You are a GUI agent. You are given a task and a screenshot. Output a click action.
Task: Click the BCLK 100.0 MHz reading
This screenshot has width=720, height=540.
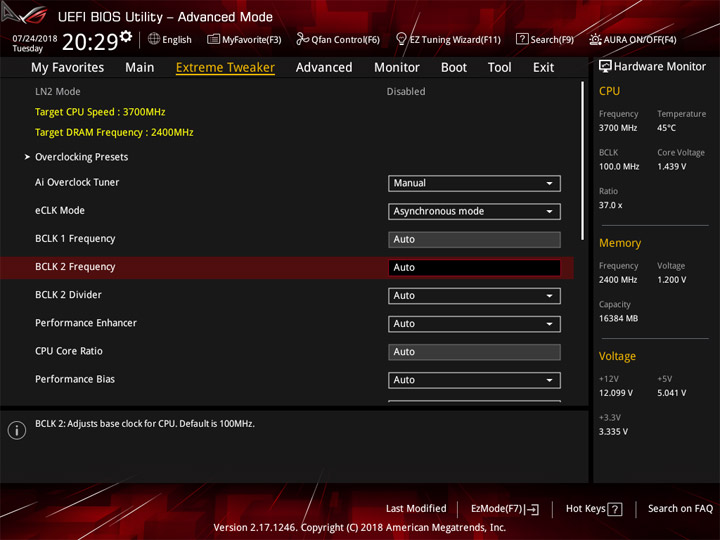tap(619, 167)
